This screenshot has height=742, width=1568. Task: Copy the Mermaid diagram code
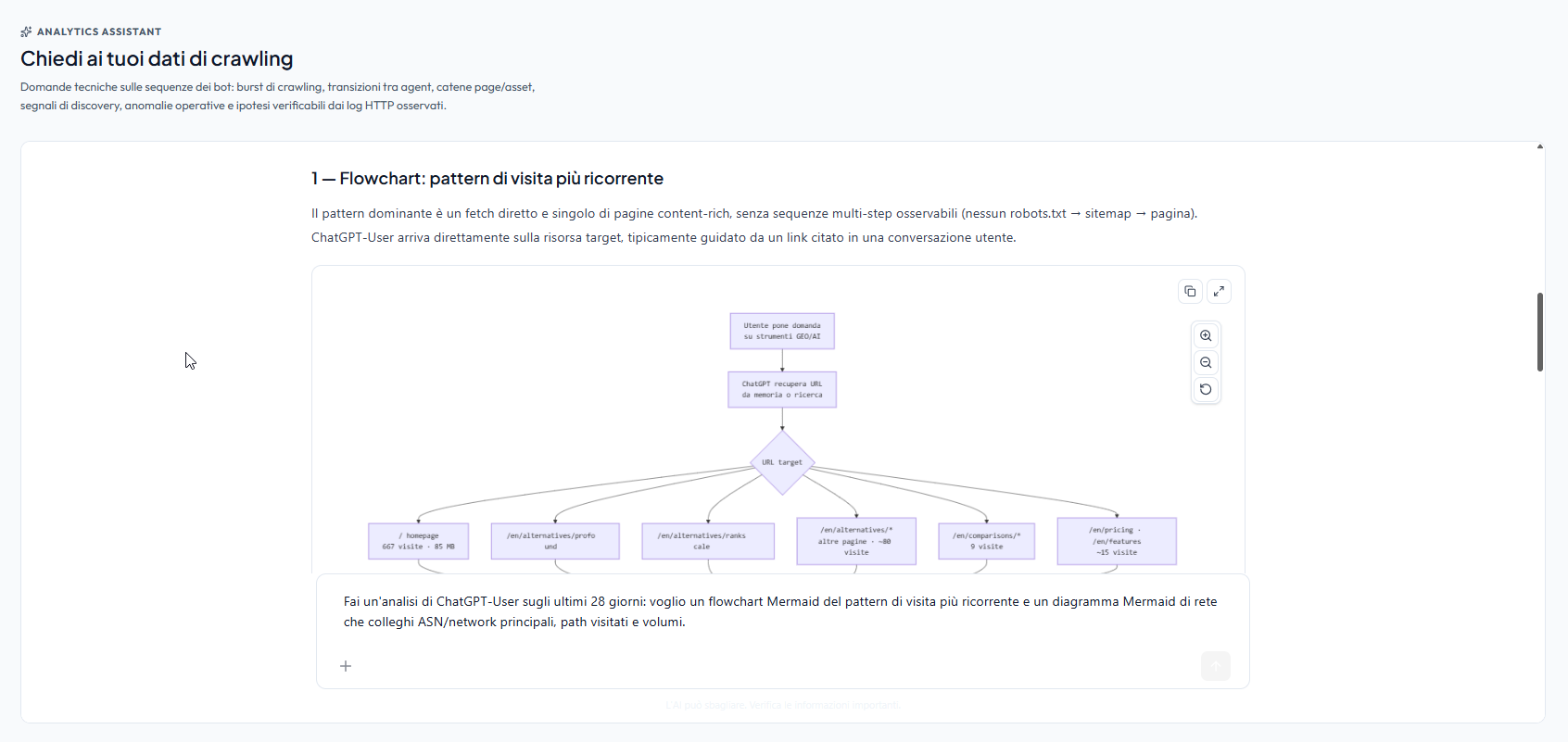click(1190, 291)
